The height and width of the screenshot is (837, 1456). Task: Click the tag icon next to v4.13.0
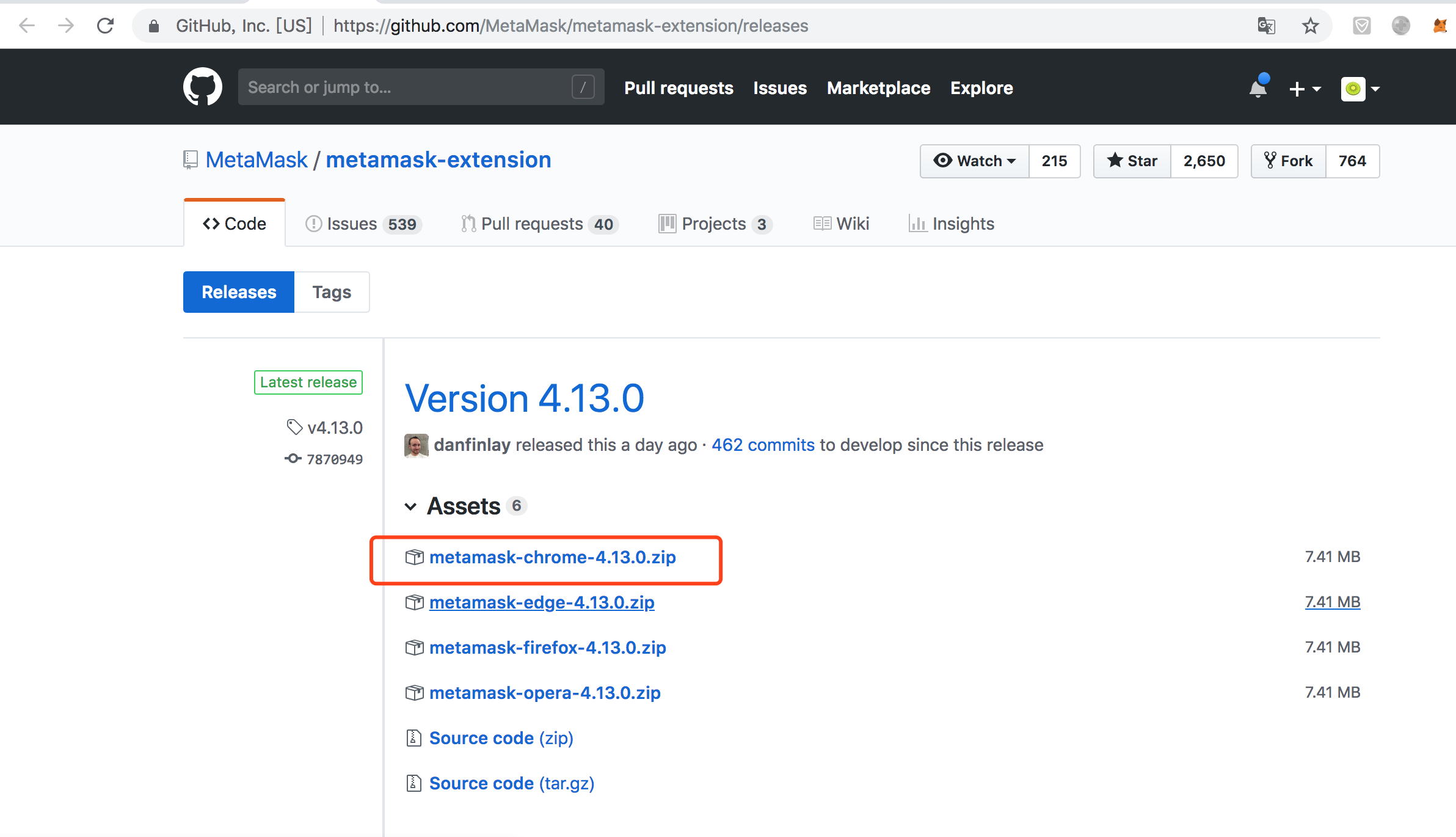[x=294, y=427]
